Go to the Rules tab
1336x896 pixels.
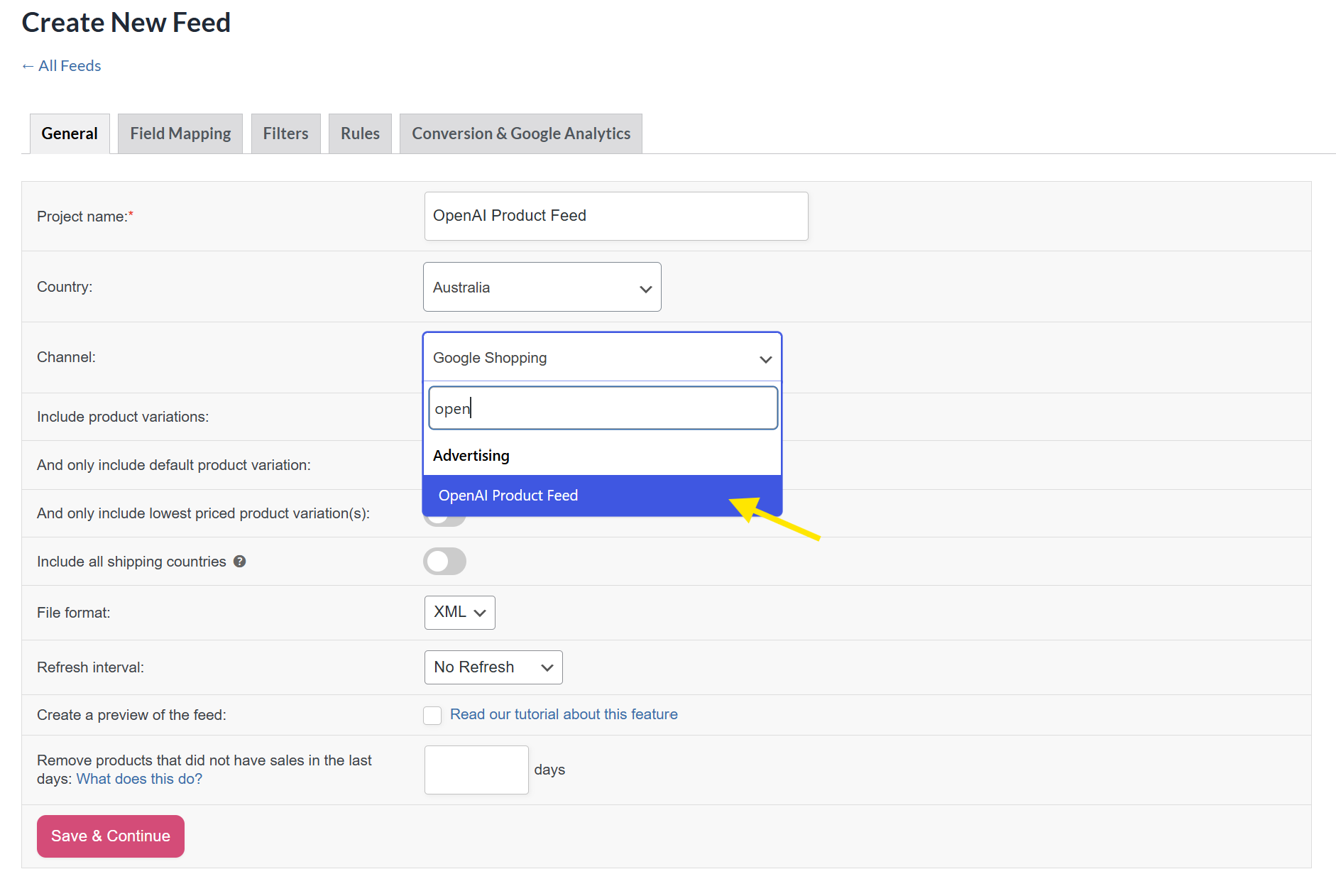pos(360,133)
